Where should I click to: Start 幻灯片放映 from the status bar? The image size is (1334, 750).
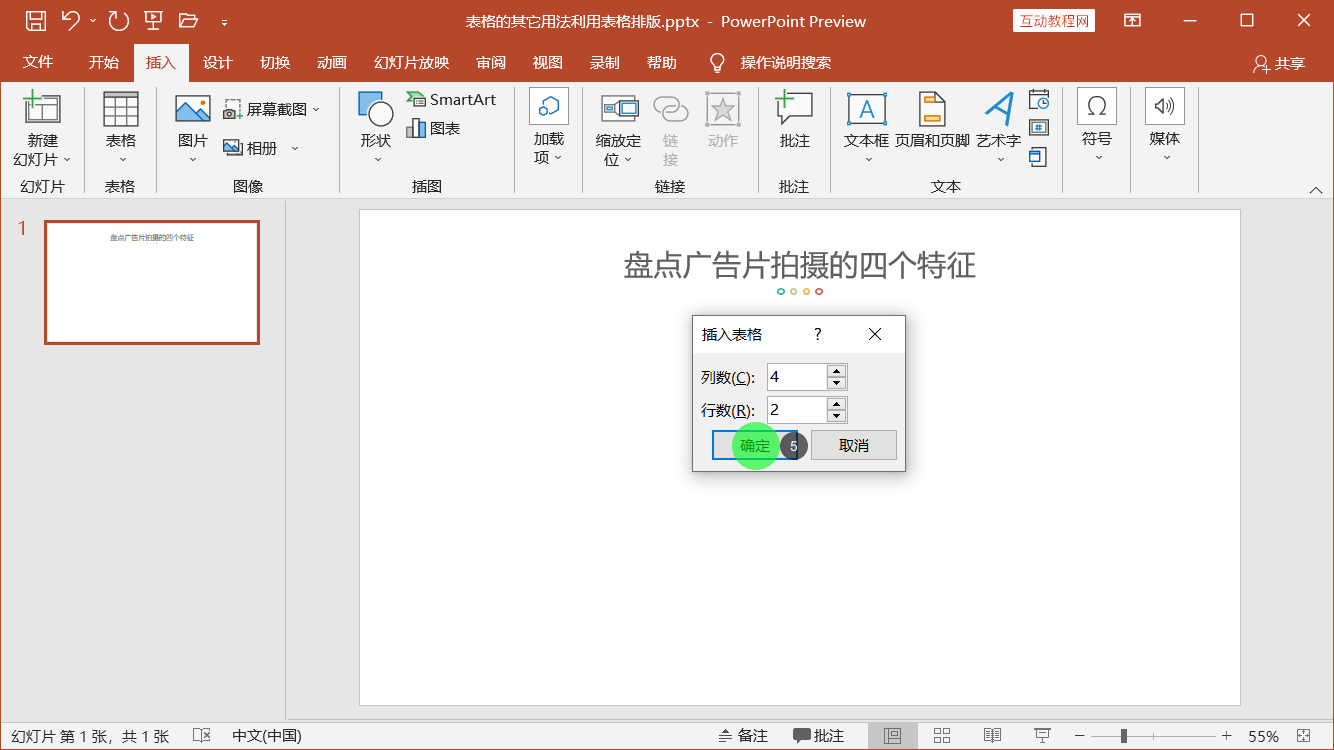tap(1041, 735)
